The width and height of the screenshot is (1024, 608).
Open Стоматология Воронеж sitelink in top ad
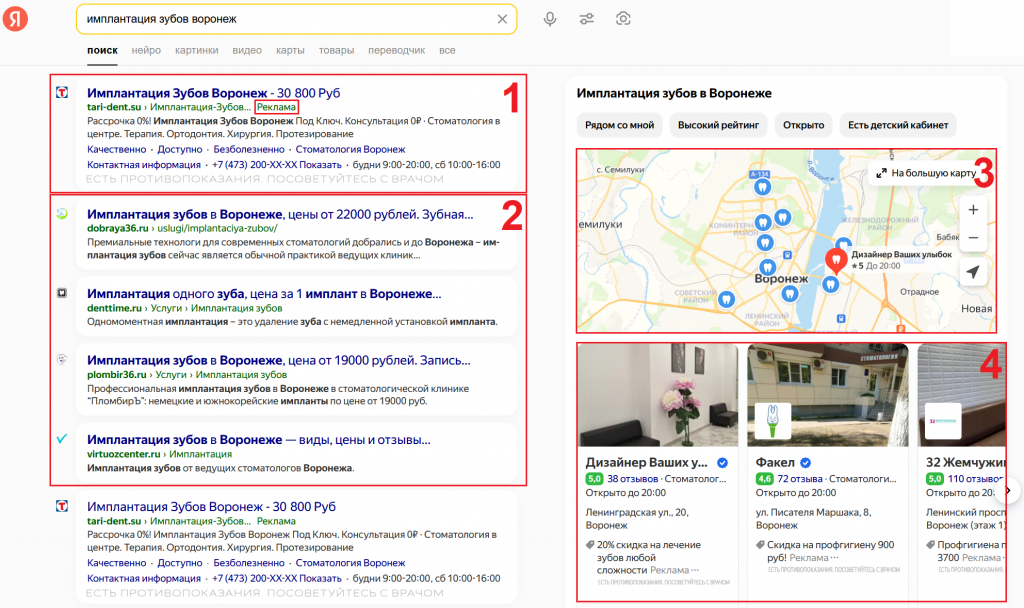(x=350, y=149)
